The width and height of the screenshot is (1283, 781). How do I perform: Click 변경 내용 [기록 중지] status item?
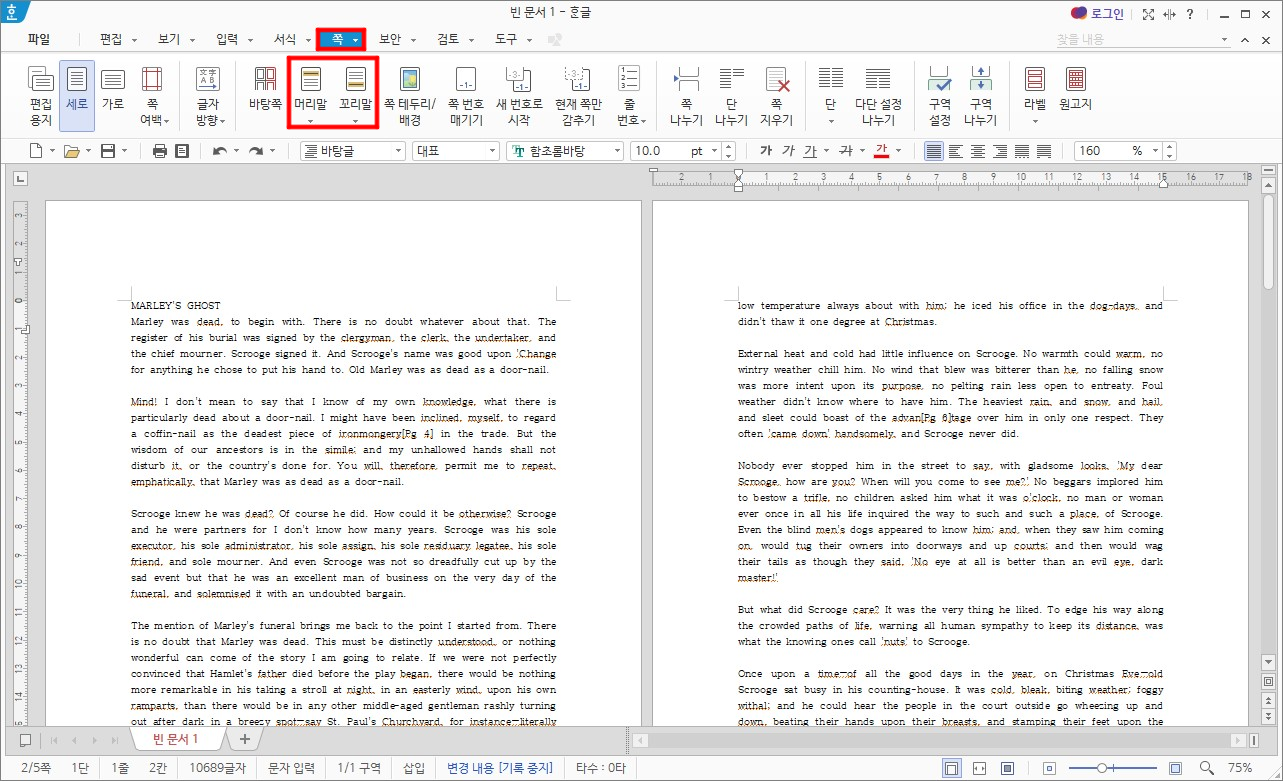click(x=500, y=768)
